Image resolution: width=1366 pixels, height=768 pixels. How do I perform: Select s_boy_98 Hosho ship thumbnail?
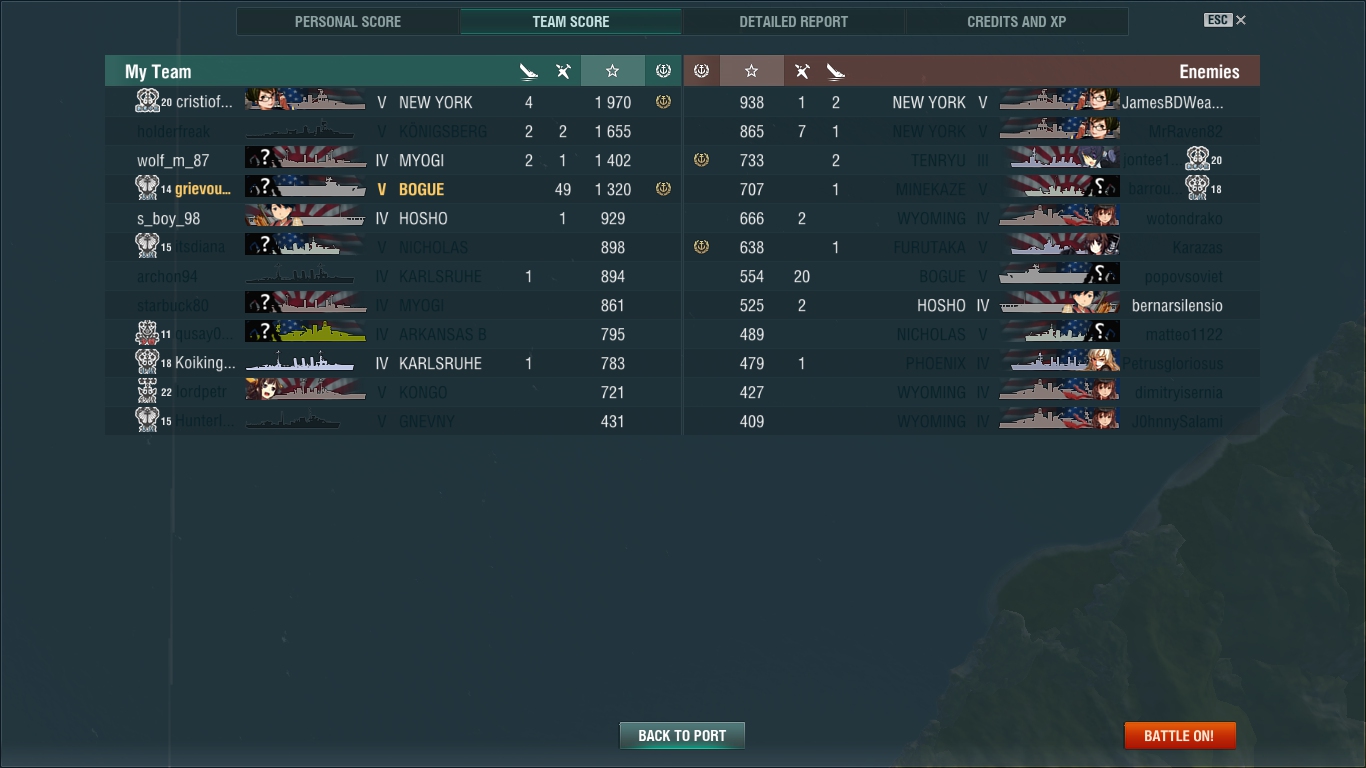(305, 218)
